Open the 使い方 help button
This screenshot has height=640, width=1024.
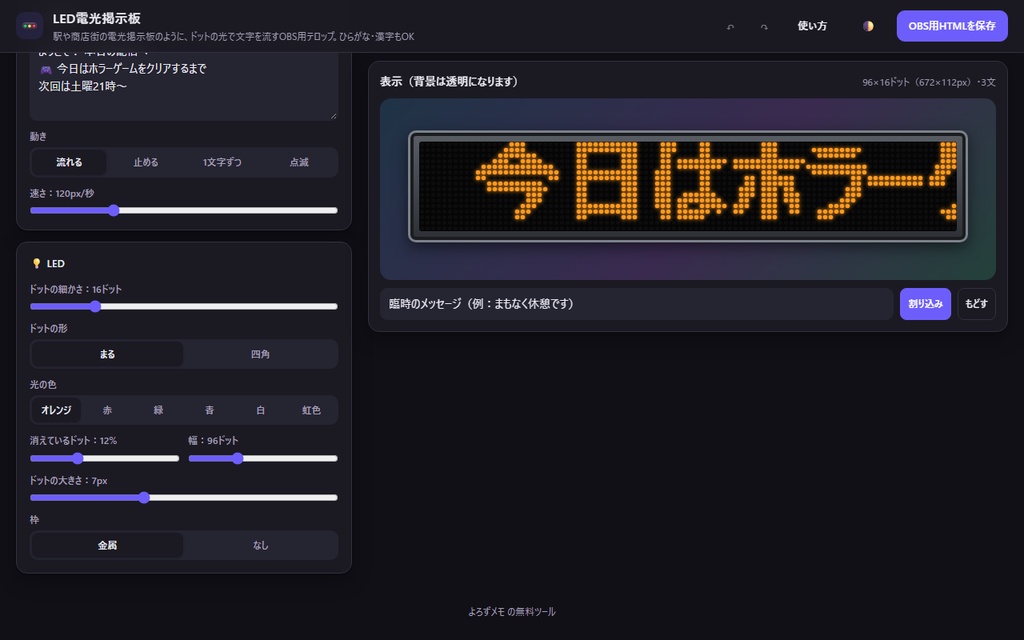[x=812, y=26]
